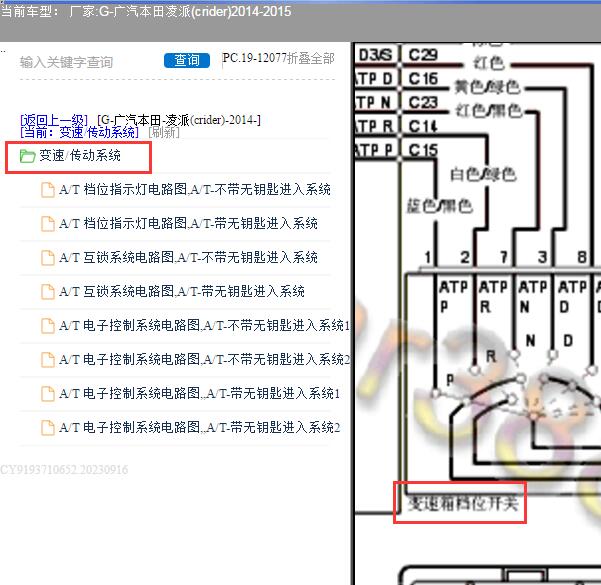The width and height of the screenshot is (601, 585).
Task: Click the G-广汽本田-凌派(crider)-2014- model text
Action: (179, 120)
